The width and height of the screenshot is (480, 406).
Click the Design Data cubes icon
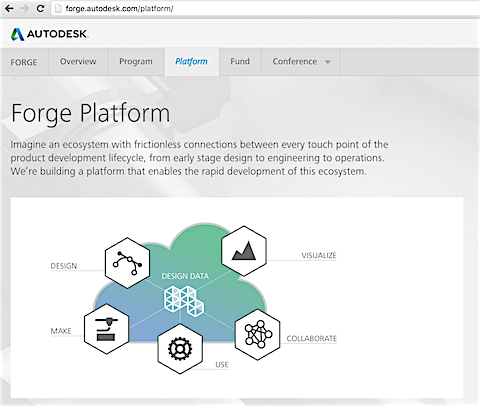(x=184, y=300)
